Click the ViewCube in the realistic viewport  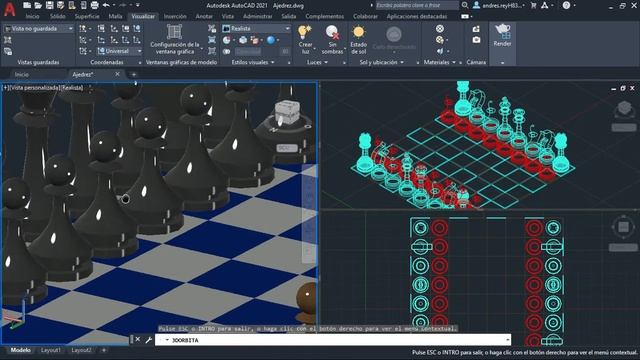click(287, 113)
